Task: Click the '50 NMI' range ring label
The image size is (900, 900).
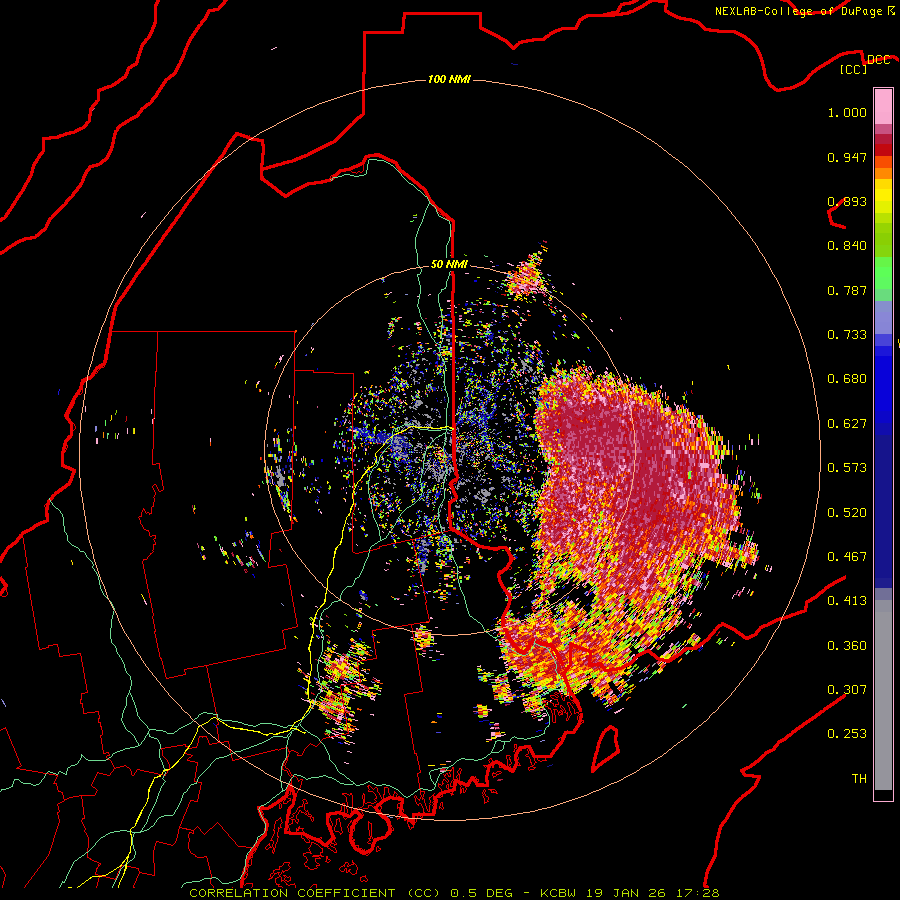Action: click(x=449, y=264)
